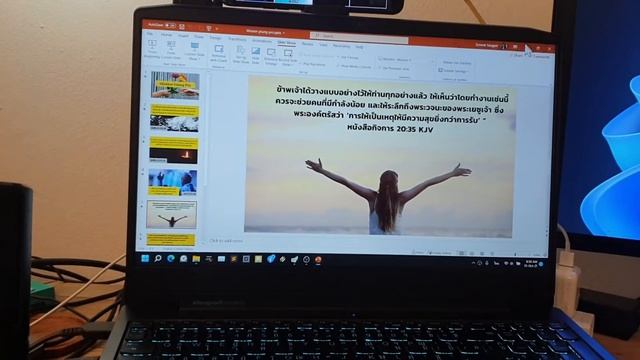This screenshot has width=640, height=360.
Task: Toggle the Play Narrations checkbox
Action: 313,64
